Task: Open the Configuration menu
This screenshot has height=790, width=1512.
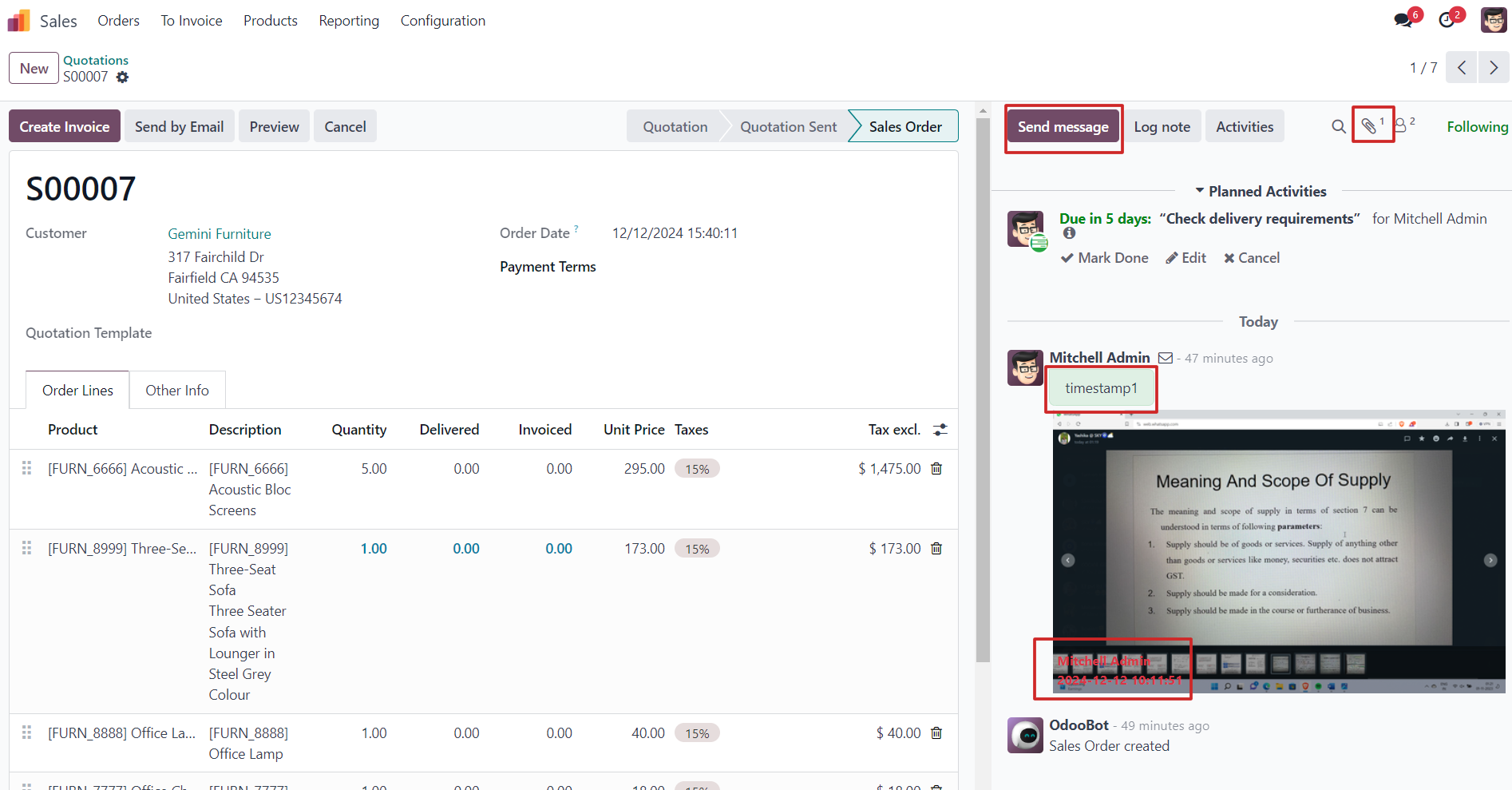Action: click(x=443, y=21)
